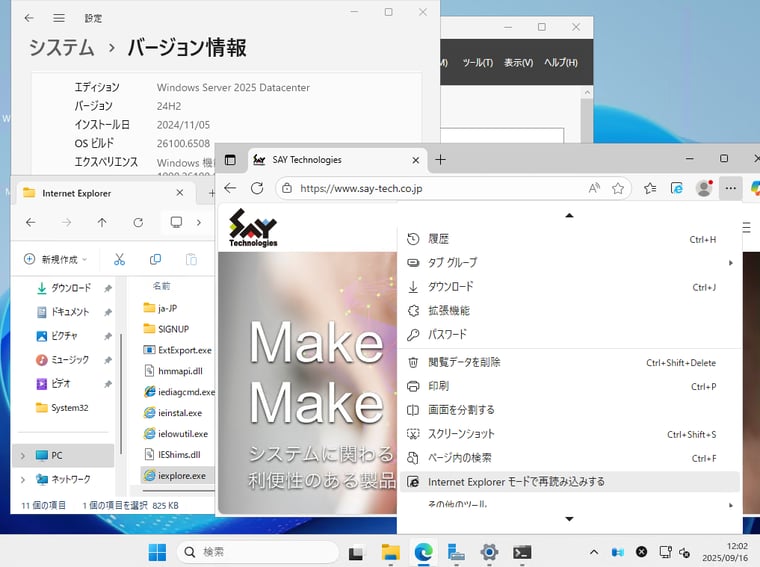Go back in Edge browser
The image size is (760, 567).
coord(230,188)
